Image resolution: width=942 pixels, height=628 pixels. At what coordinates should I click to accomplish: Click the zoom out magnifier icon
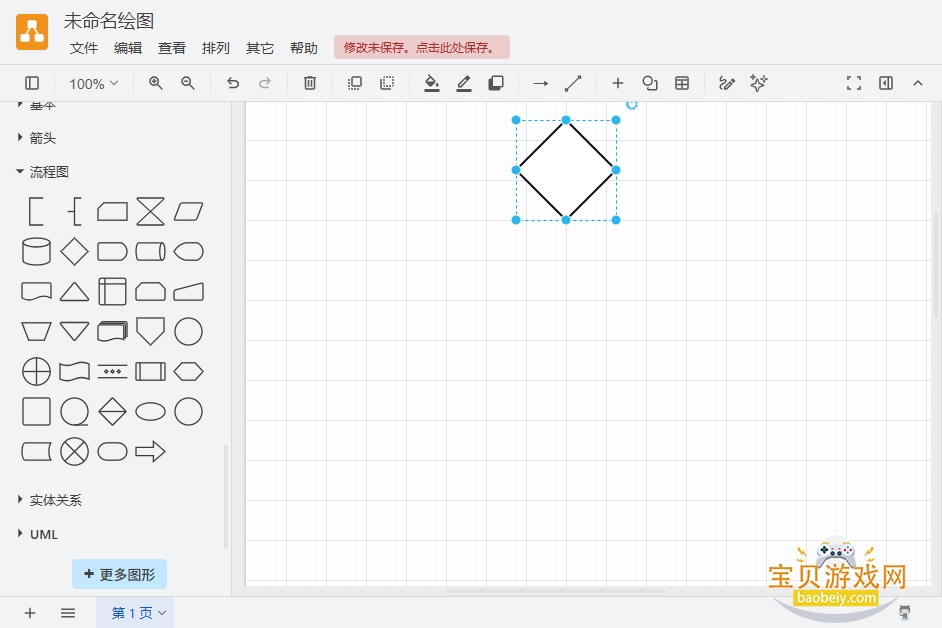coord(187,83)
